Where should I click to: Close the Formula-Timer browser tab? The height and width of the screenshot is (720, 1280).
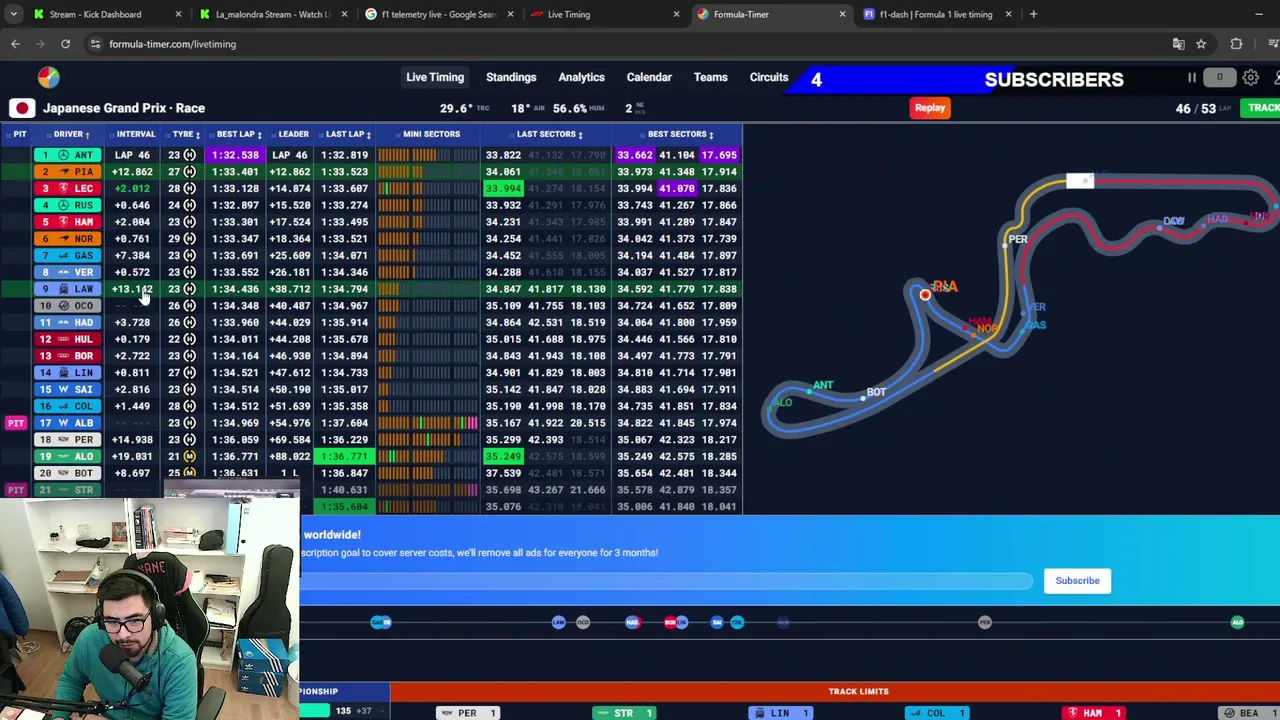(x=842, y=14)
